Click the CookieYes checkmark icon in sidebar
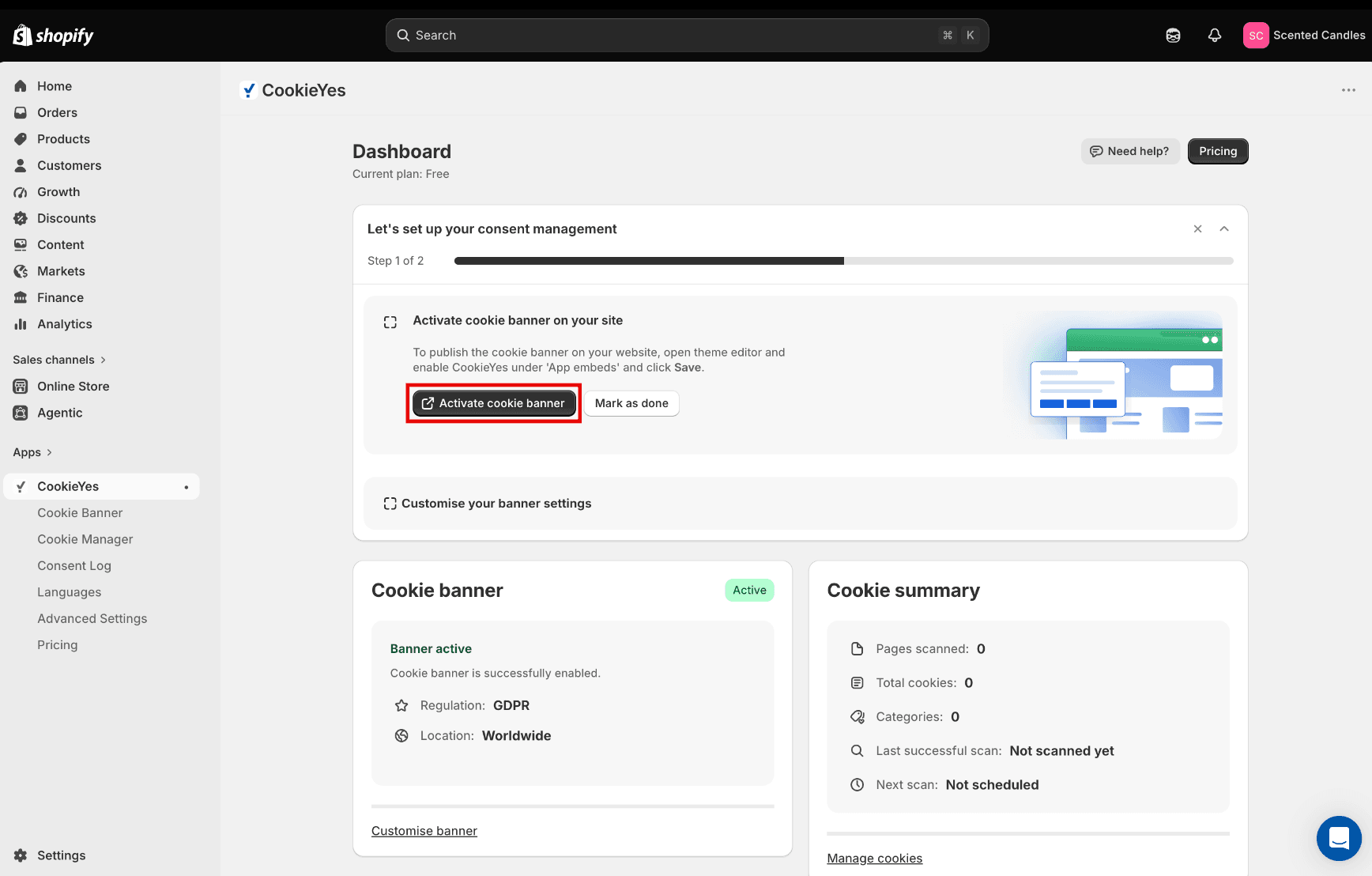 21,487
